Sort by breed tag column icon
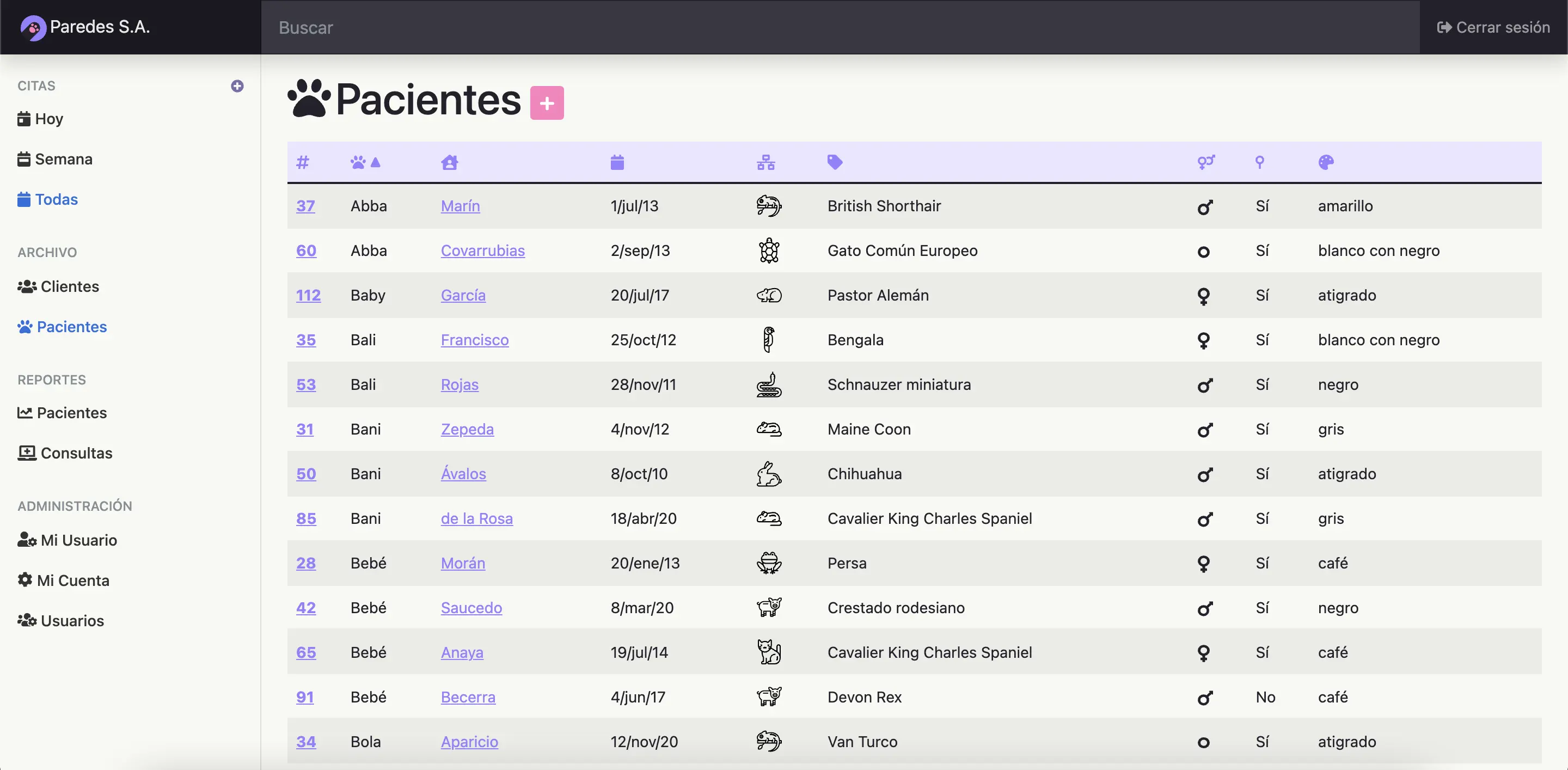1568x770 pixels. pyautogui.click(x=835, y=162)
